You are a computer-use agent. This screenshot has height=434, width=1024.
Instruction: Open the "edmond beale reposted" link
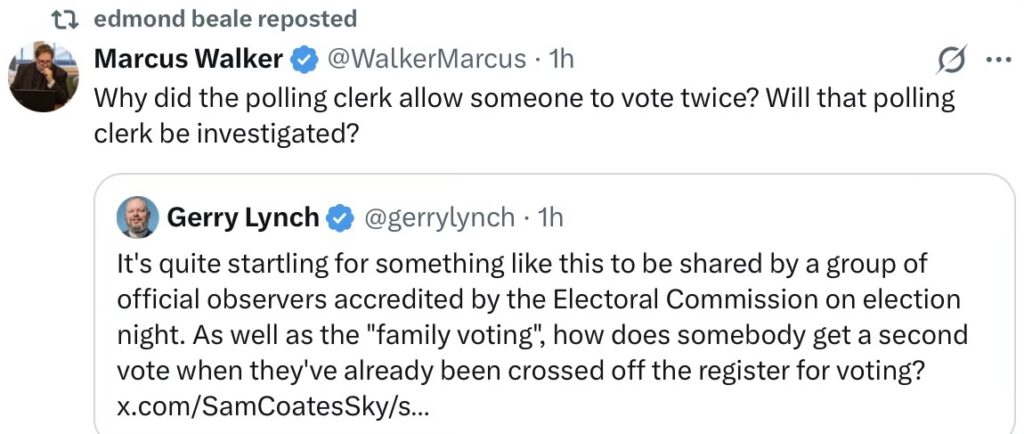click(225, 19)
